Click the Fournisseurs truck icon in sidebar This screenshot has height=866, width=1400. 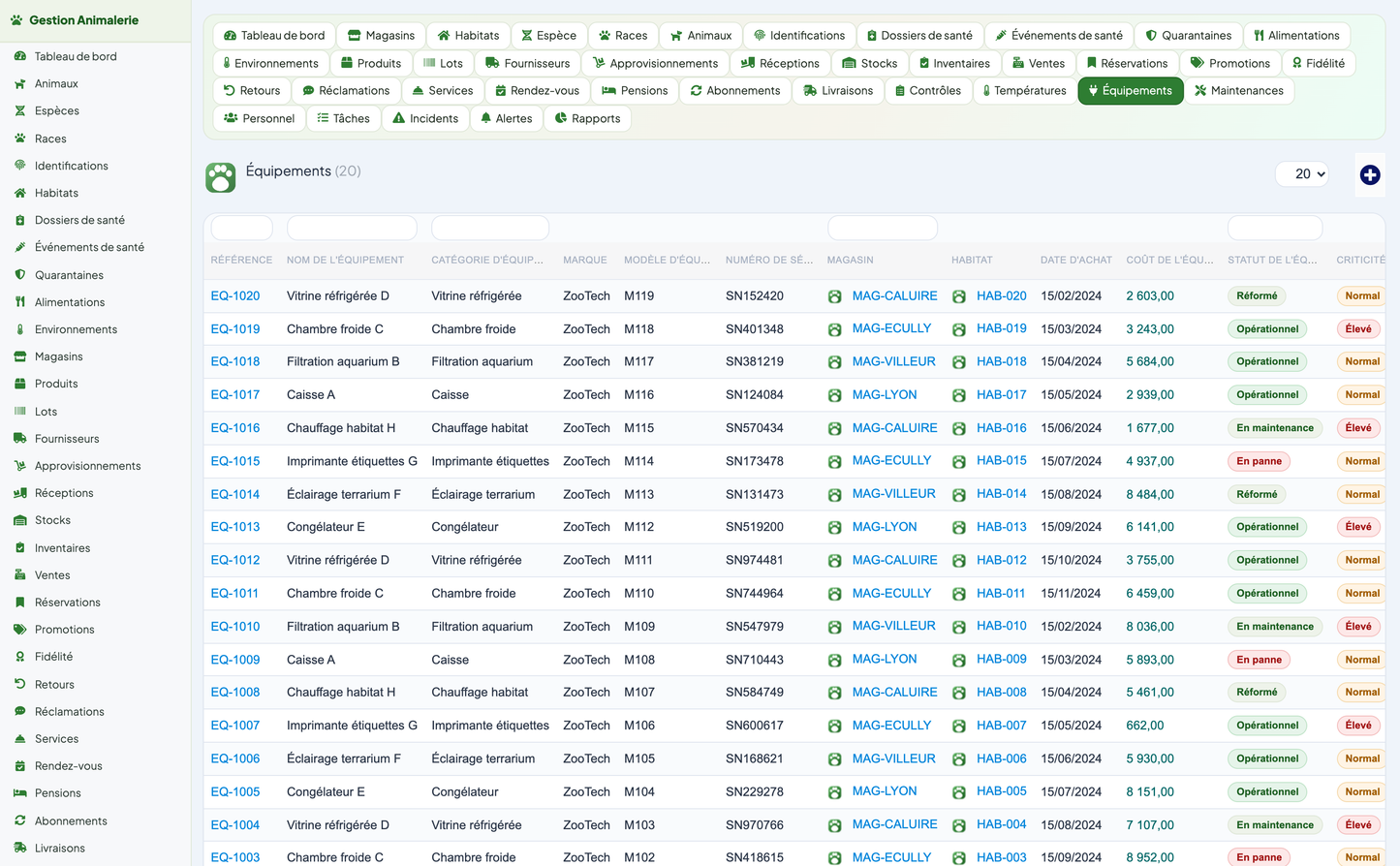(19, 439)
